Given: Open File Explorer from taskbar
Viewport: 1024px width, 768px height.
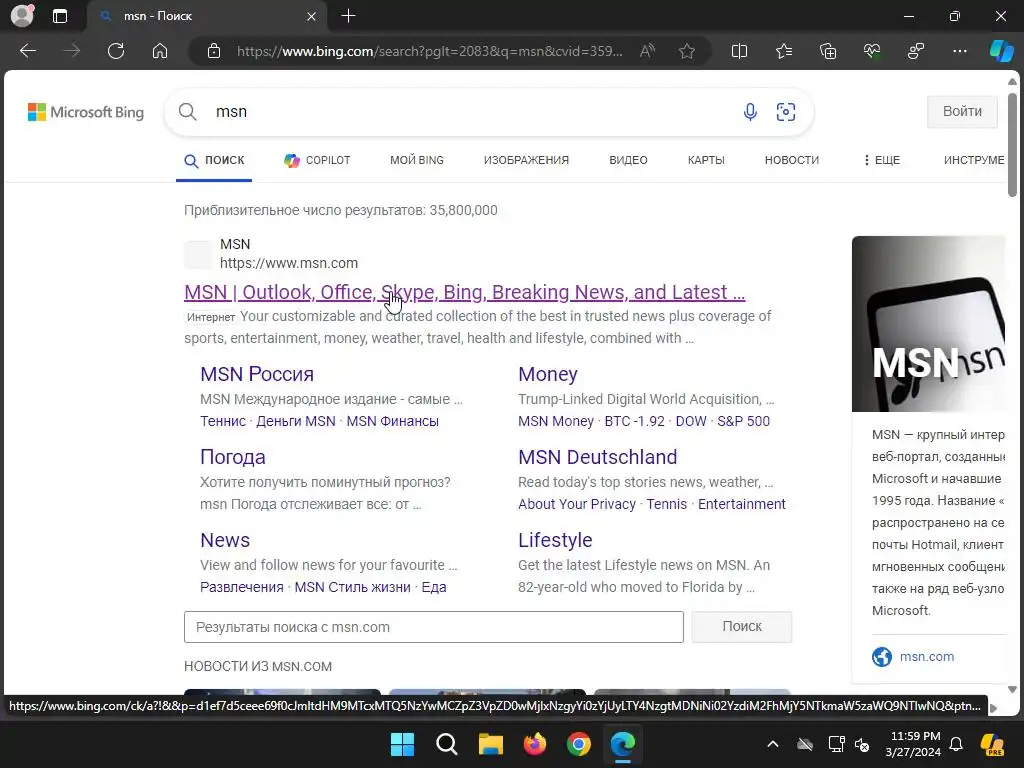Looking at the screenshot, I should (x=490, y=744).
